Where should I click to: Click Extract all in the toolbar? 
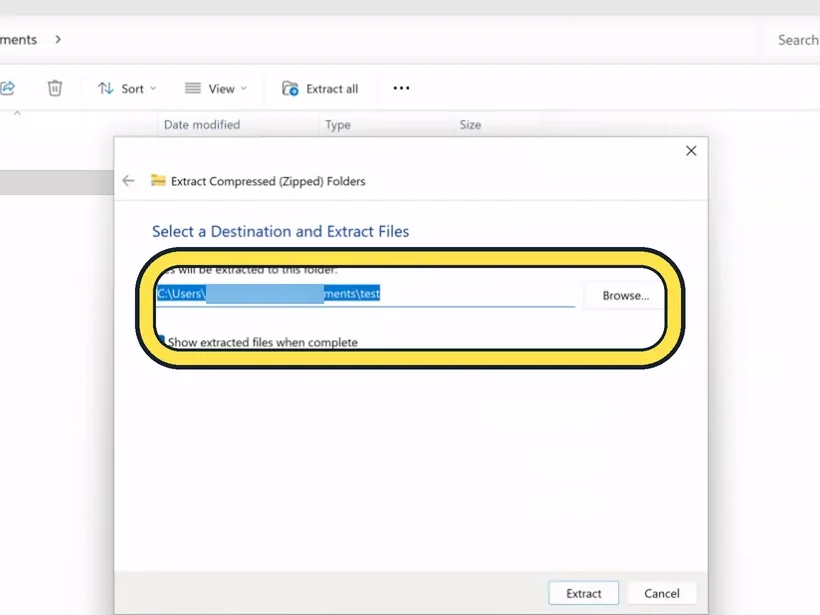(320, 89)
